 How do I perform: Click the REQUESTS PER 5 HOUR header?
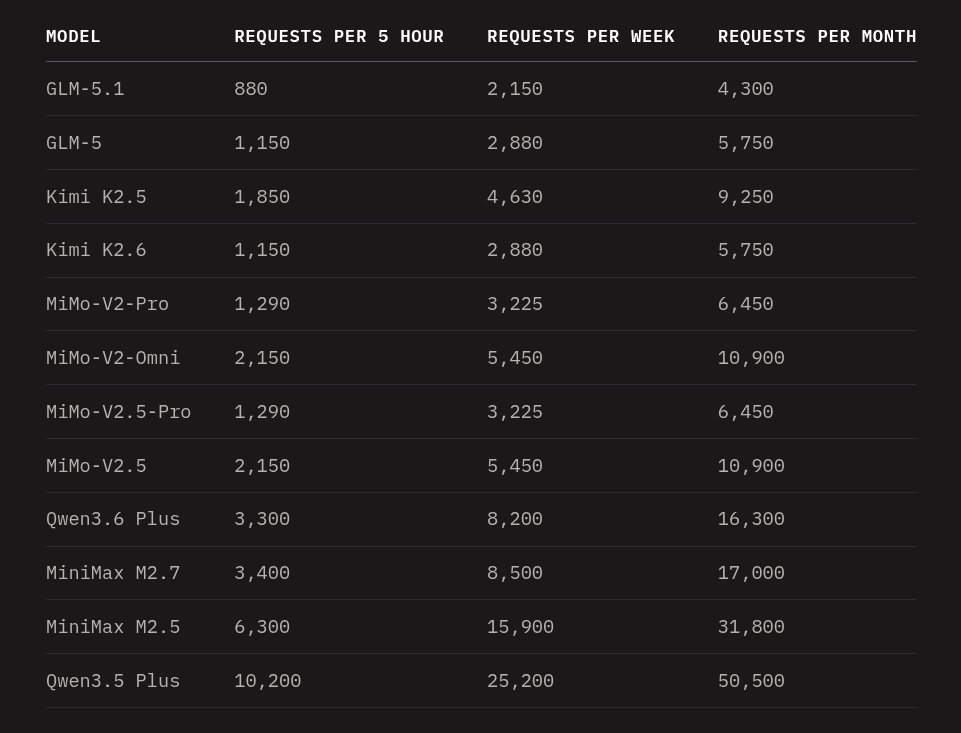[339, 37]
